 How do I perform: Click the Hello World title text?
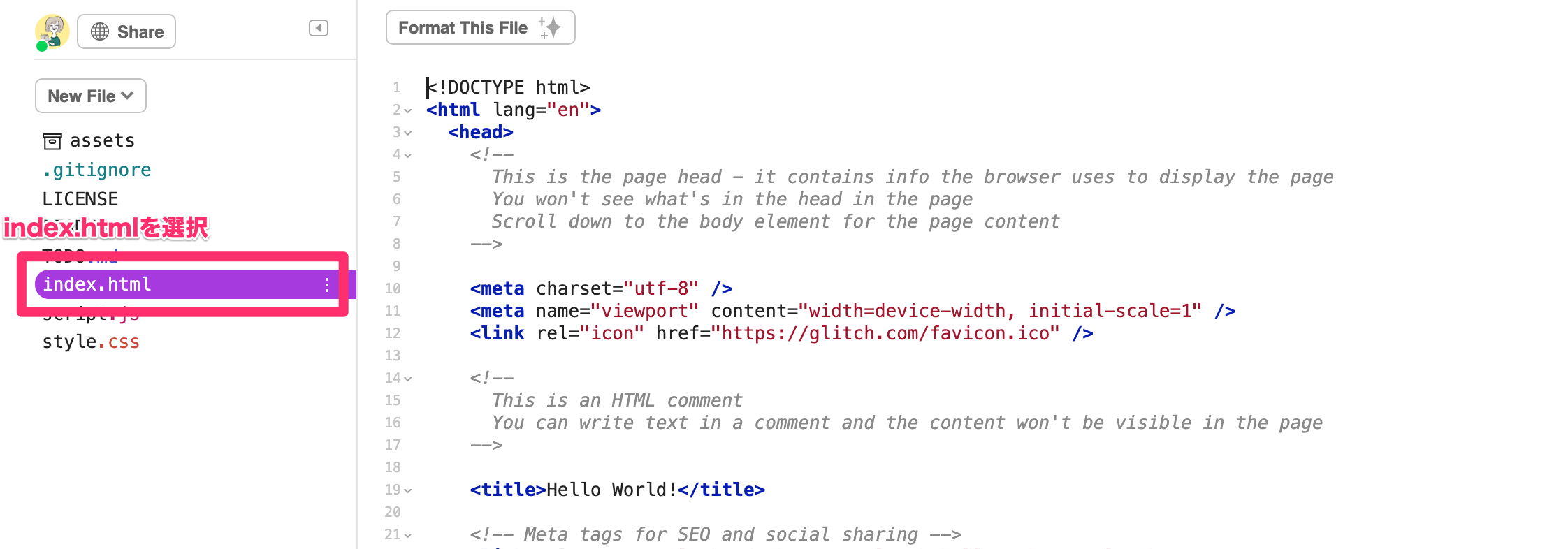pos(611,490)
